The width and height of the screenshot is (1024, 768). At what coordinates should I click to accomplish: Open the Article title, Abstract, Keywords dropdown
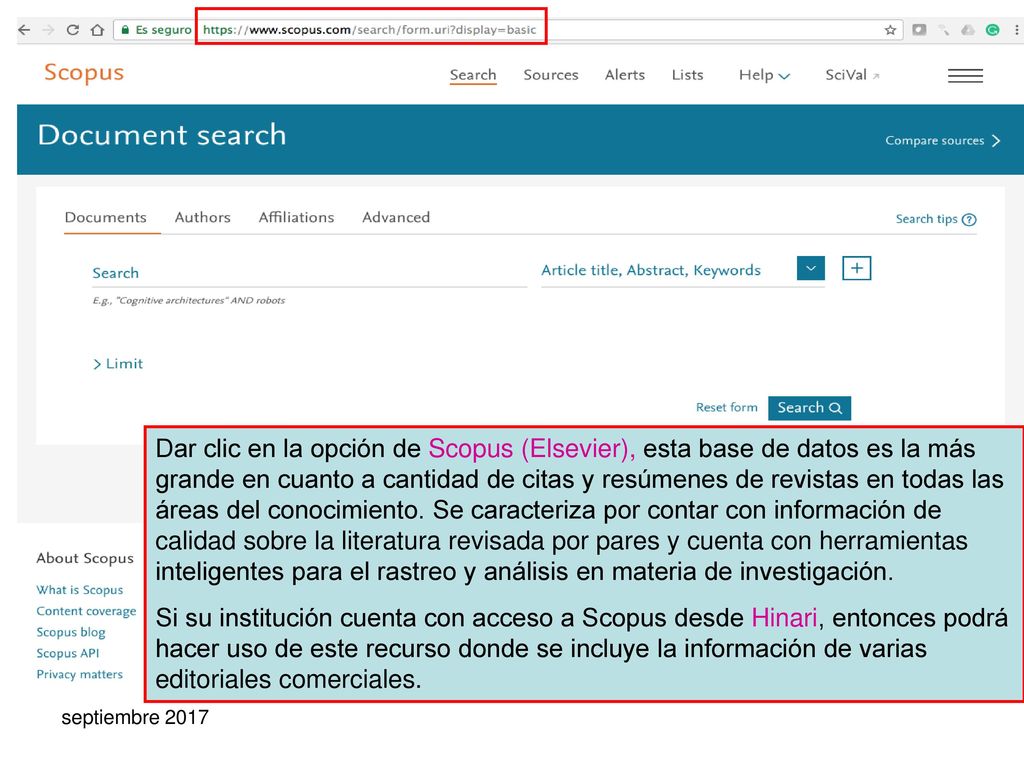810,268
